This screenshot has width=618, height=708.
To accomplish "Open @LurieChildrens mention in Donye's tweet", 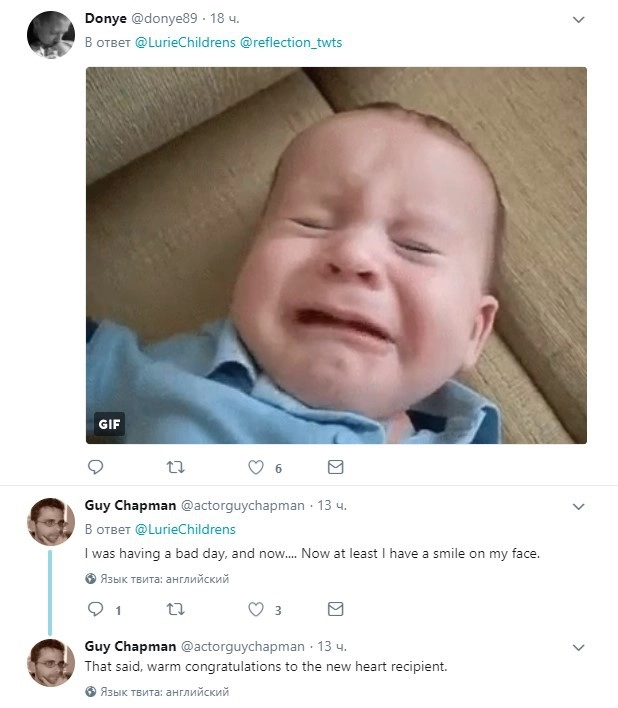I will 185,43.
